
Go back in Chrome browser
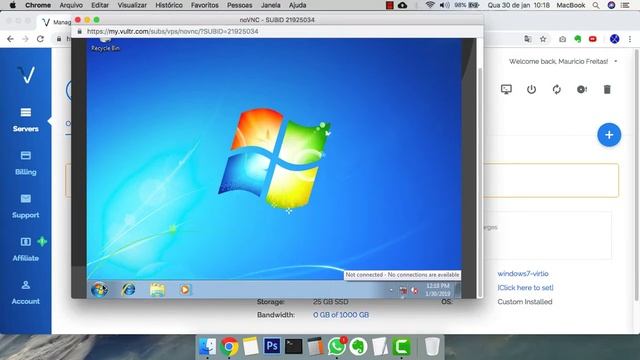[x=10, y=39]
